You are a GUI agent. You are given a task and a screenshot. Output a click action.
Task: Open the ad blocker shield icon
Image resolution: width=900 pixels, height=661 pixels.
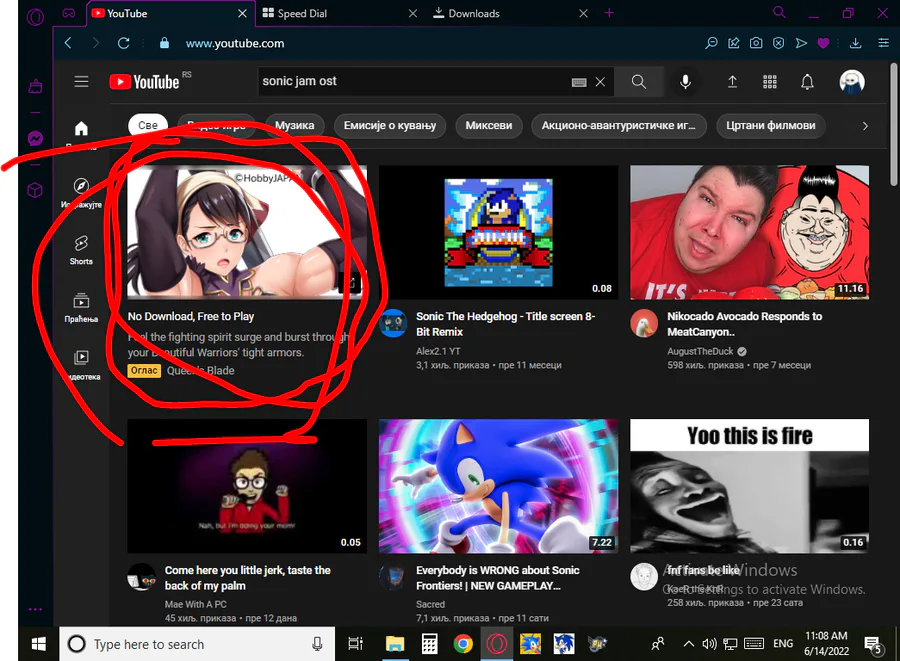click(778, 43)
